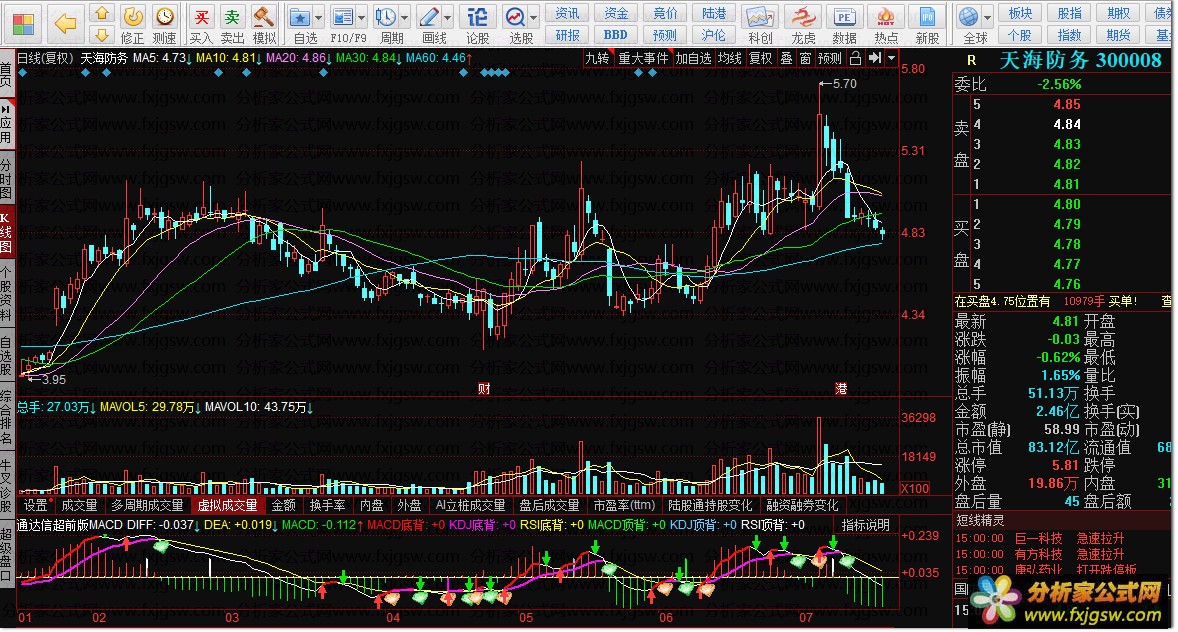1178x632 pixels.
Task: Switch to the 成交量 indicator tab
Action: click(80, 505)
